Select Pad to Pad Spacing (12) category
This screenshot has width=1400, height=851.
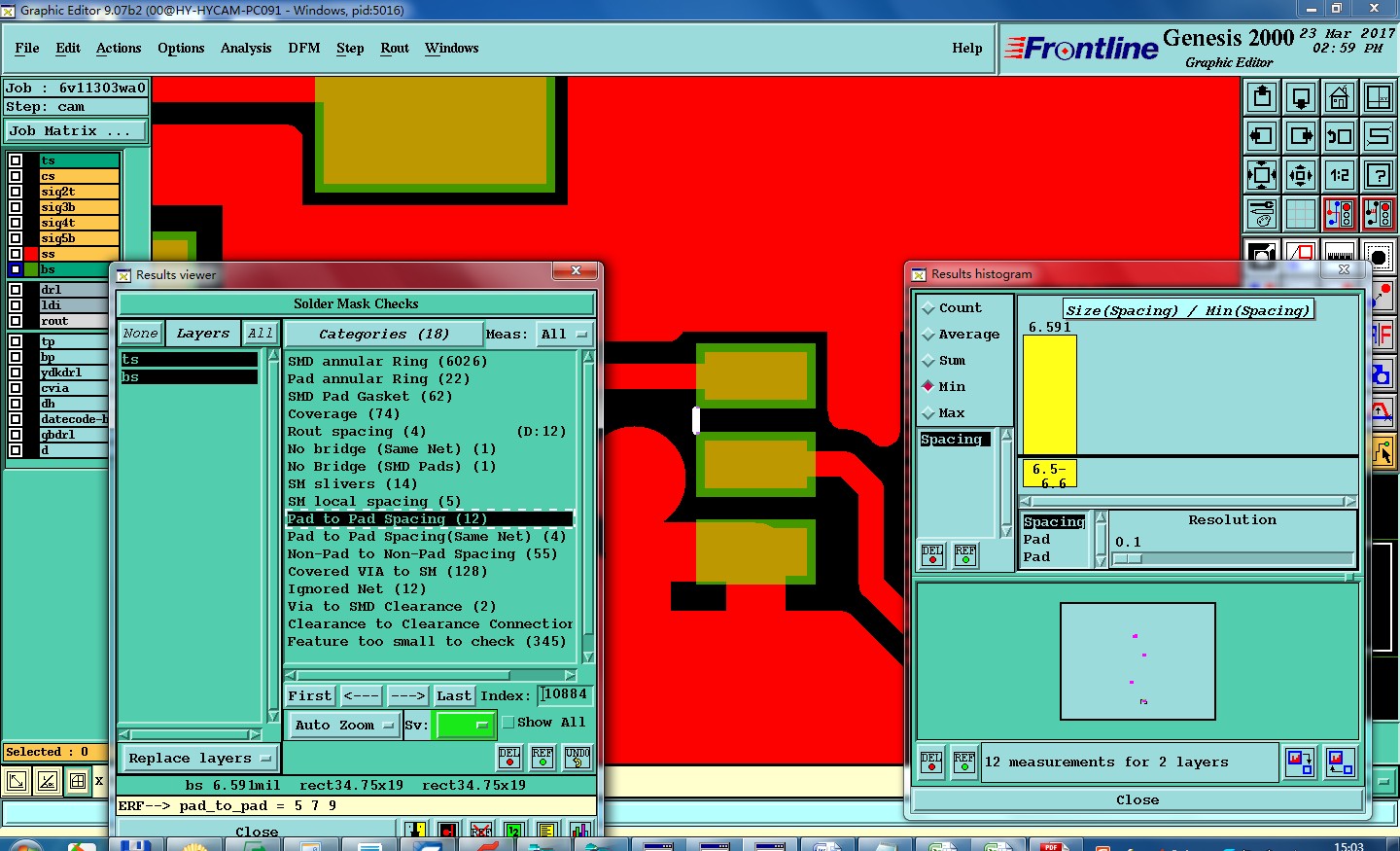pos(430,519)
